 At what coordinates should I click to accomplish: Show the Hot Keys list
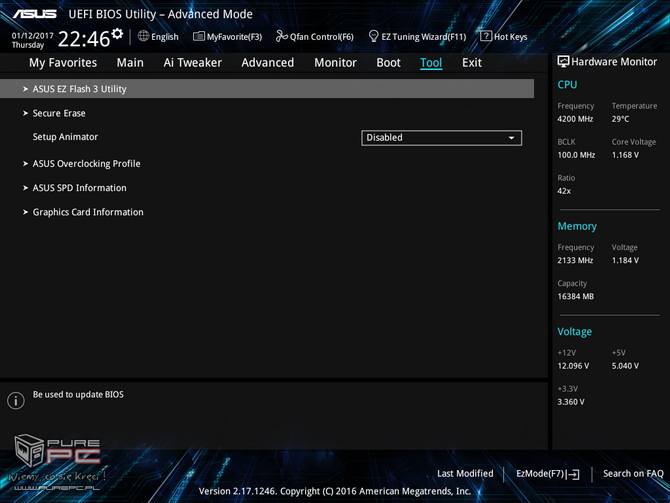point(504,37)
